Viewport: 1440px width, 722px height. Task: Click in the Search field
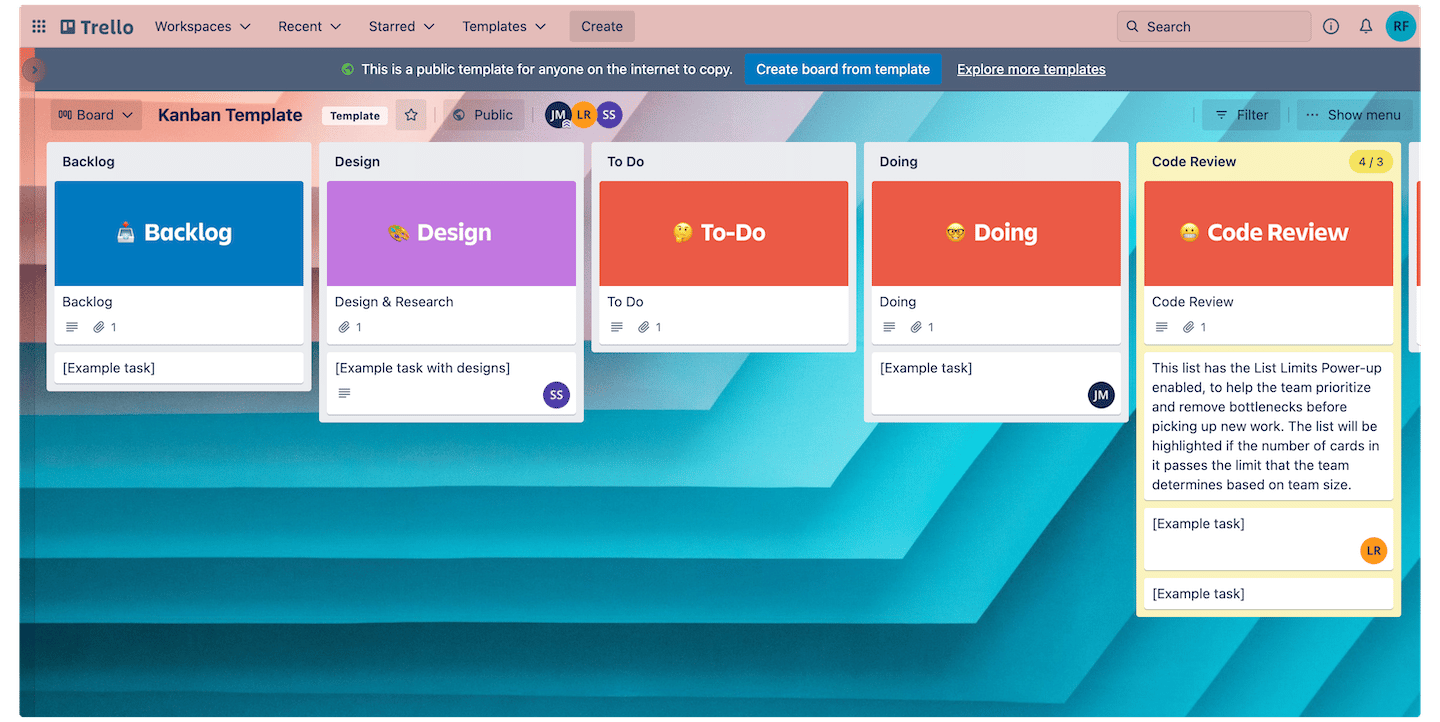1214,27
